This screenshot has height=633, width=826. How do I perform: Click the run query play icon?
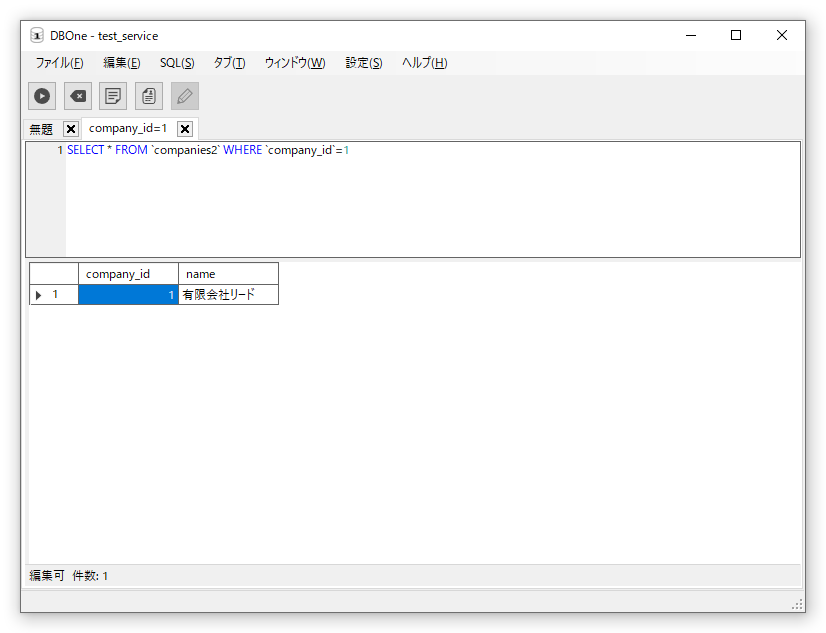pyautogui.click(x=42, y=96)
